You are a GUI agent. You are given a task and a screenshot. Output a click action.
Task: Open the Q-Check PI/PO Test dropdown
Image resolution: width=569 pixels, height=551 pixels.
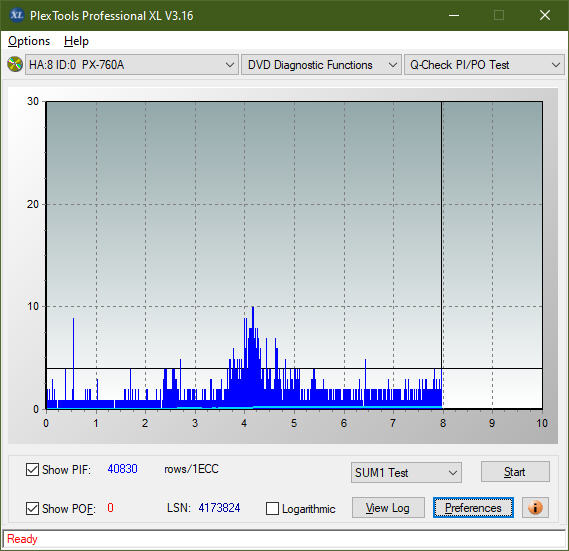(x=484, y=65)
